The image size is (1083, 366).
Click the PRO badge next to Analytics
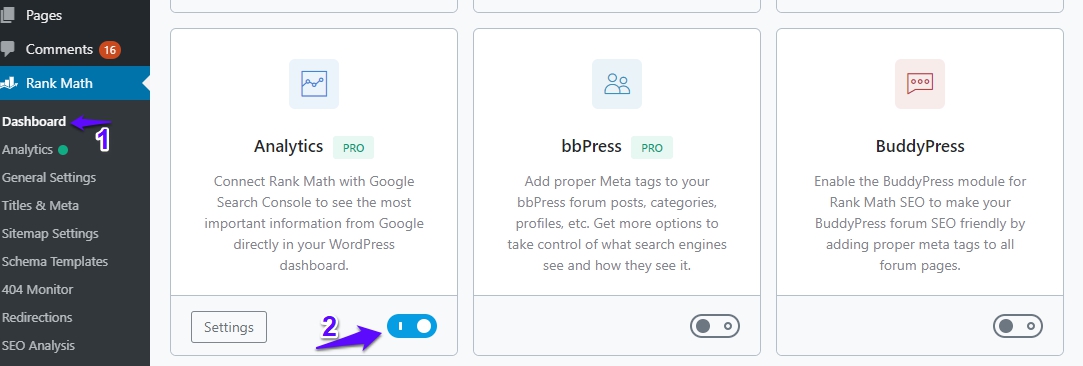pyautogui.click(x=354, y=148)
